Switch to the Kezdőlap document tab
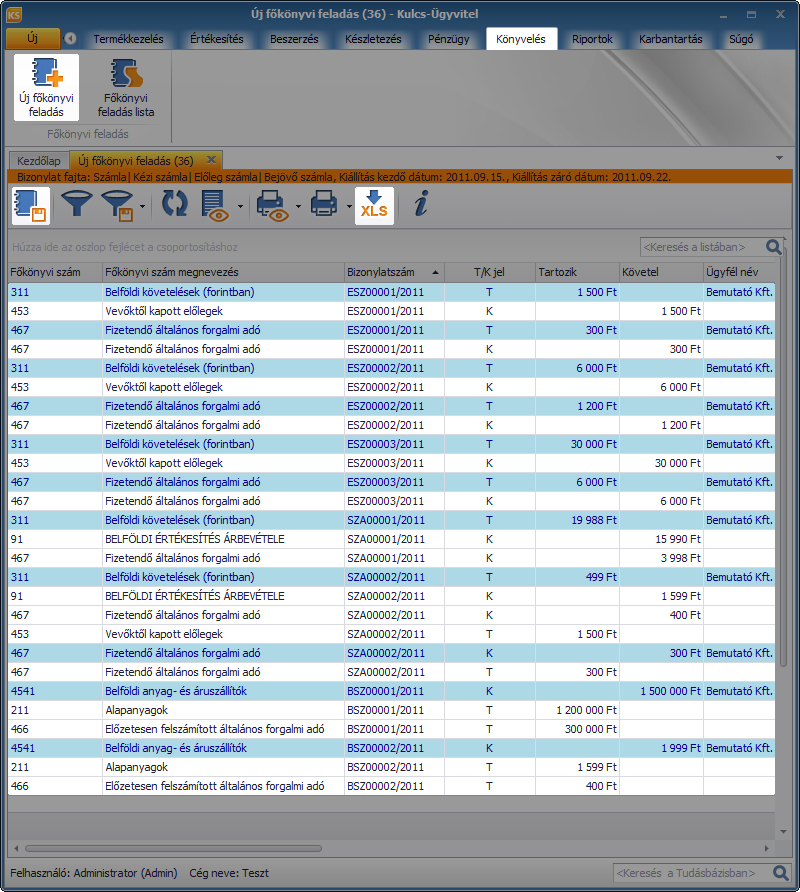 39,160
